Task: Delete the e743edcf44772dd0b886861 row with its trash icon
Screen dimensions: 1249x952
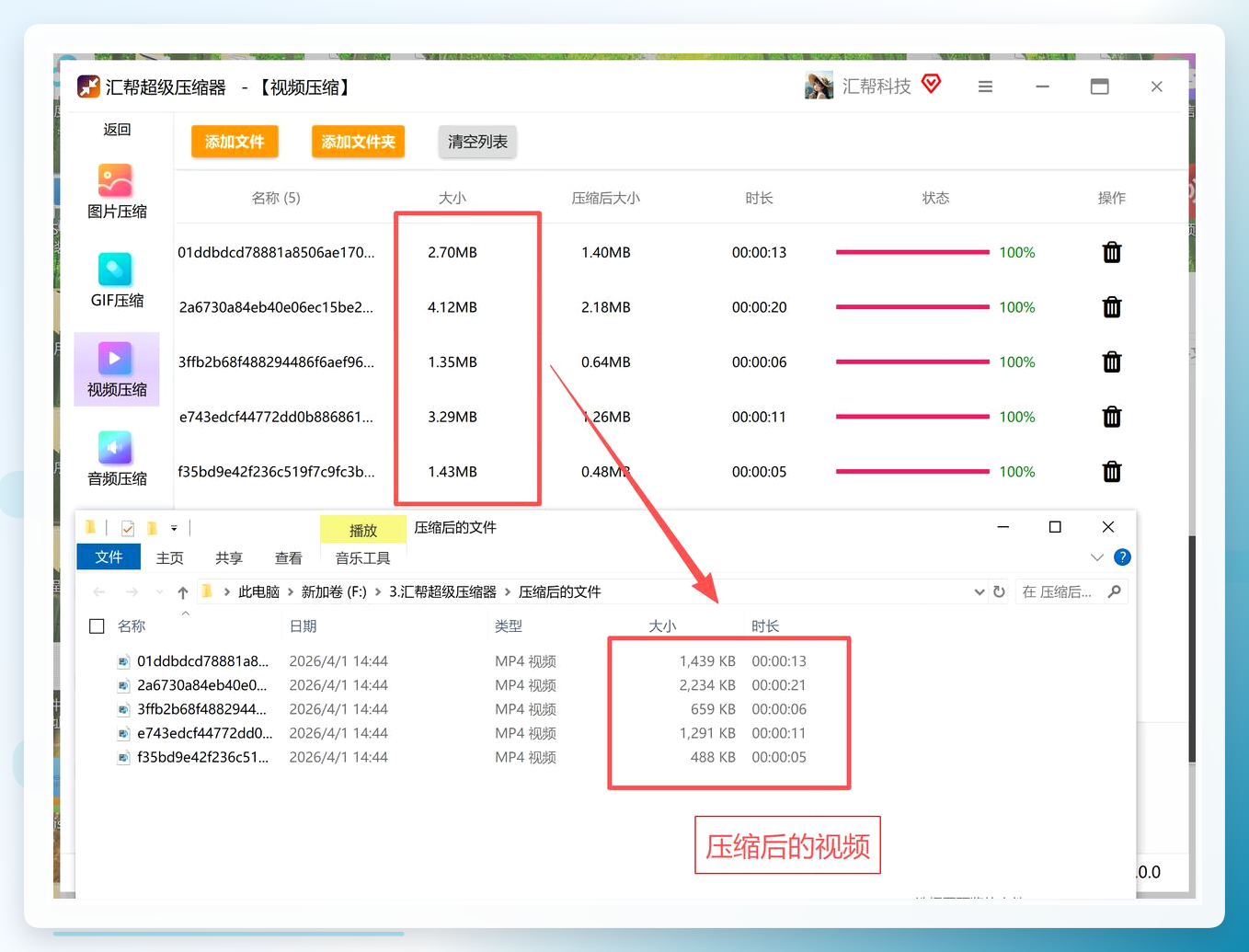Action: [x=1112, y=417]
